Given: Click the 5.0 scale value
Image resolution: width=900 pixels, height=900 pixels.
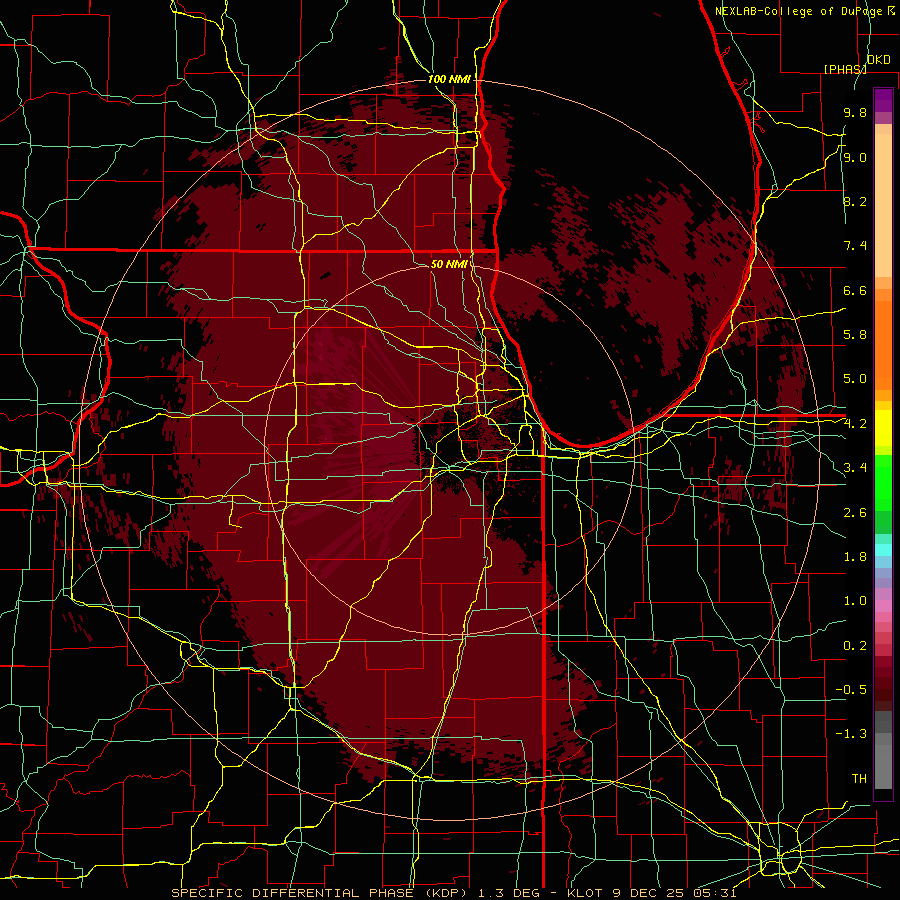Looking at the screenshot, I should [855, 379].
